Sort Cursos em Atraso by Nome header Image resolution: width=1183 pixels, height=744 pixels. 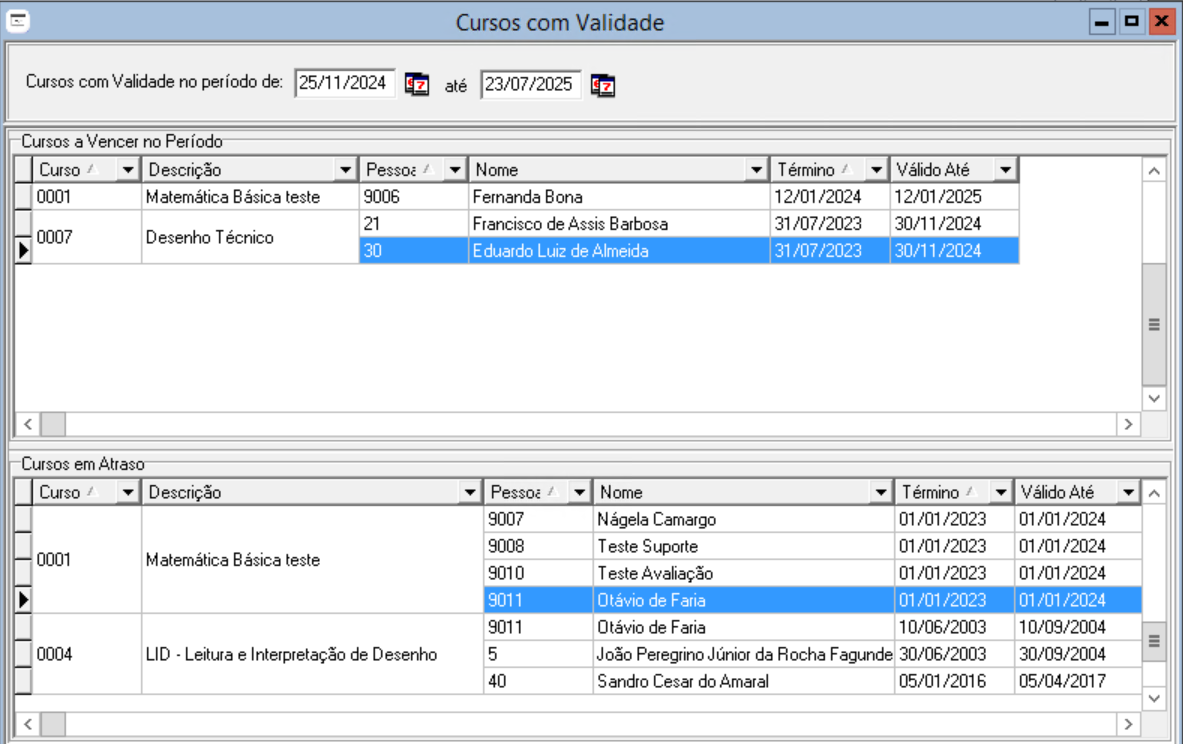coord(730,493)
